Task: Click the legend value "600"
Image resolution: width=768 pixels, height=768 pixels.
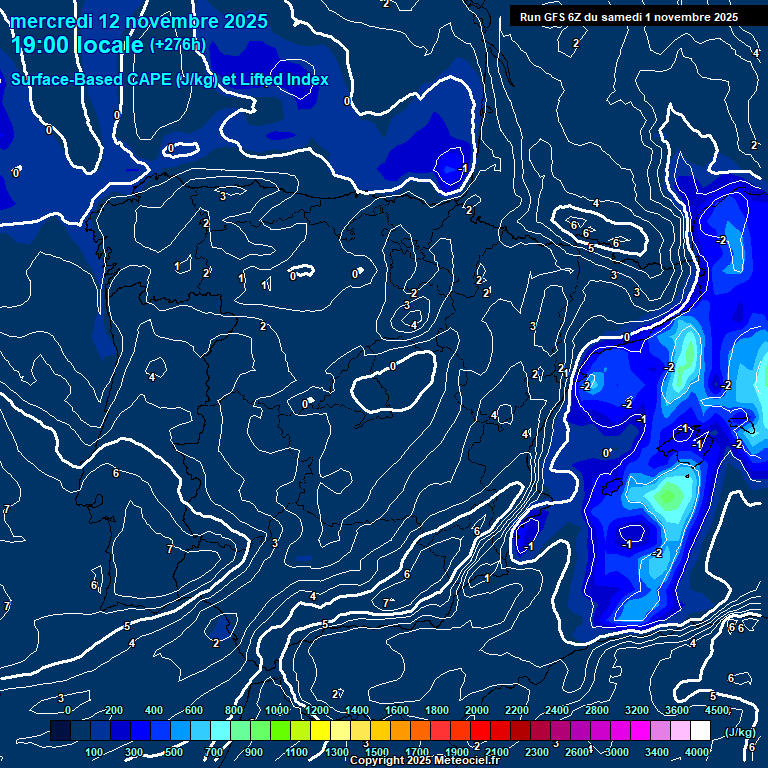Action: click(194, 710)
